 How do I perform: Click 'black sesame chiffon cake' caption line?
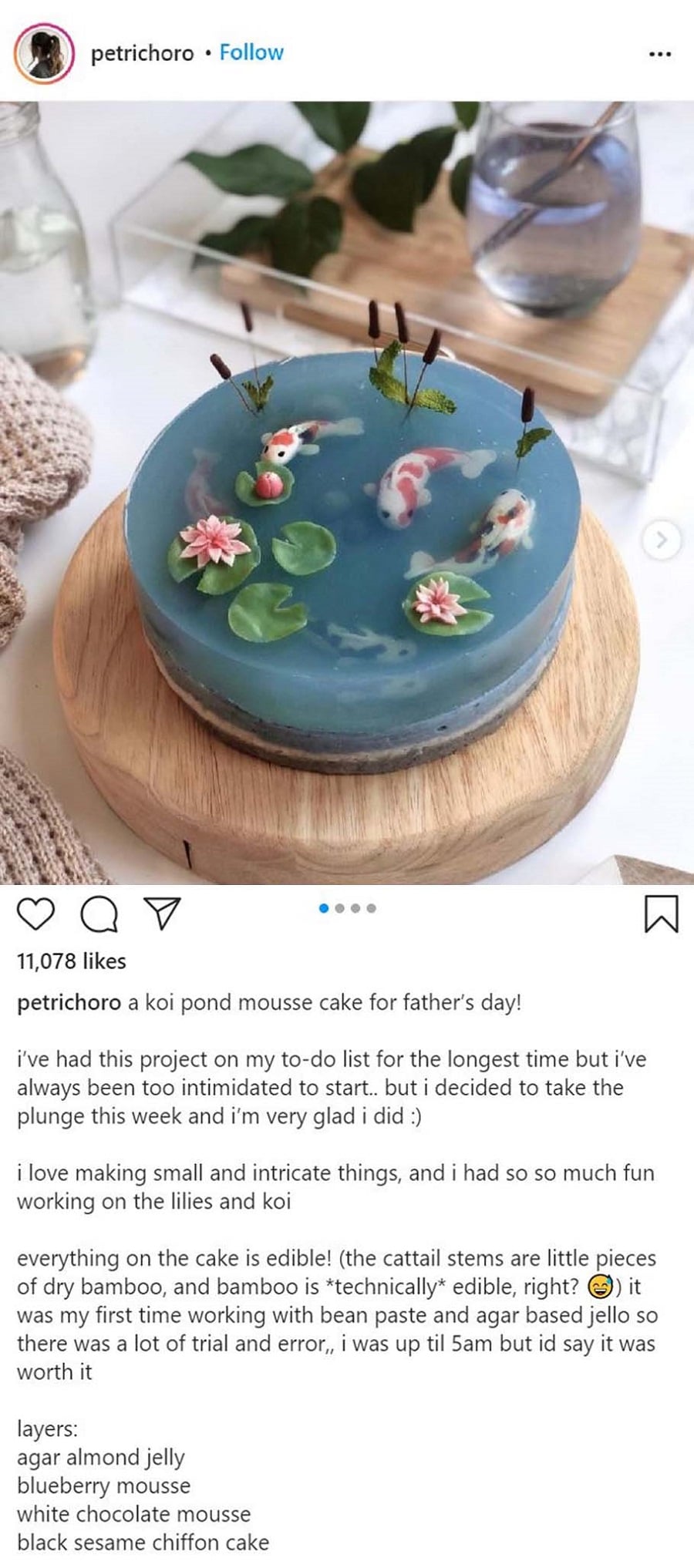tap(143, 1543)
